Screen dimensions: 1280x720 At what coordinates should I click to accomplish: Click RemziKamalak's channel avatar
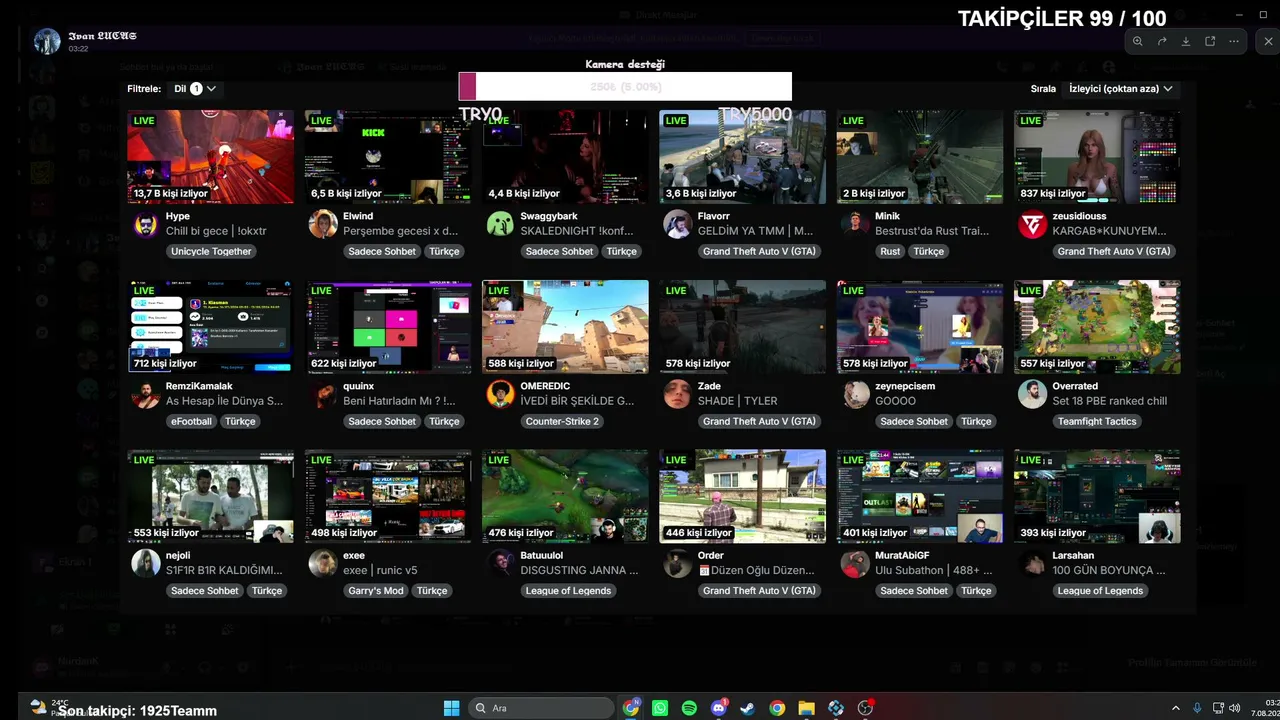pyautogui.click(x=146, y=394)
